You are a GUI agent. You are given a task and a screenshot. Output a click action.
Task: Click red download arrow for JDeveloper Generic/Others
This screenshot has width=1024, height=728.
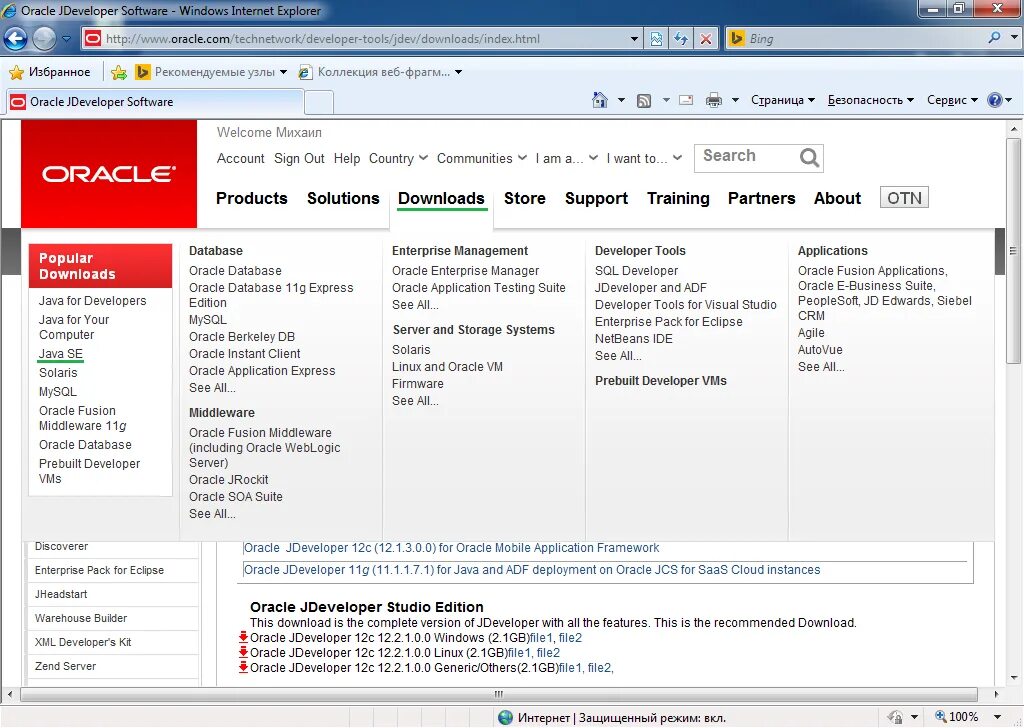coord(243,667)
